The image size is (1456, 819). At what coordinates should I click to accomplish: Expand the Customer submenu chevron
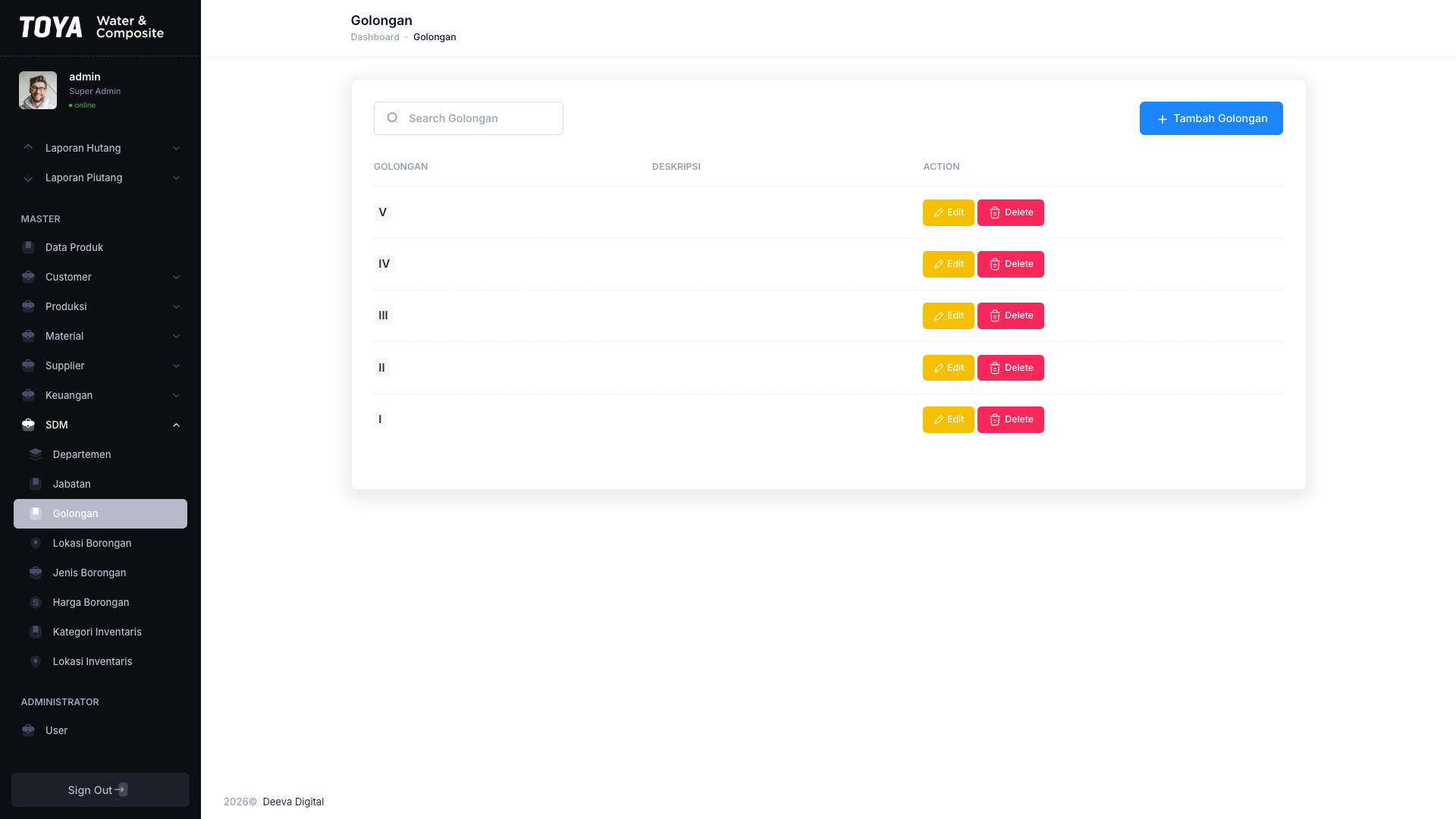pos(176,277)
